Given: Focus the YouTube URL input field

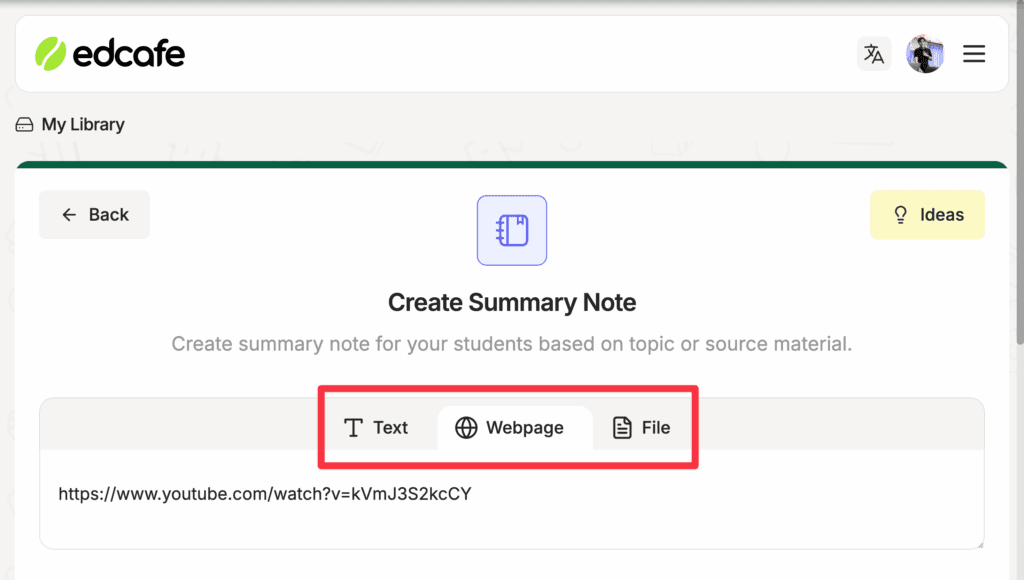Looking at the screenshot, I should [x=512, y=499].
